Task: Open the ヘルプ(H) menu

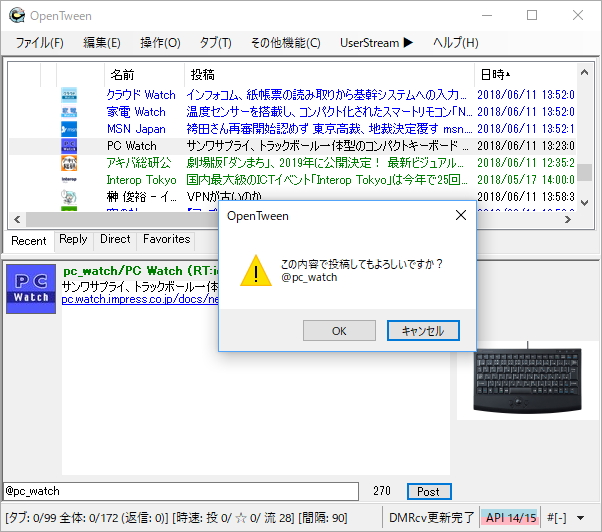Action: tap(456, 43)
